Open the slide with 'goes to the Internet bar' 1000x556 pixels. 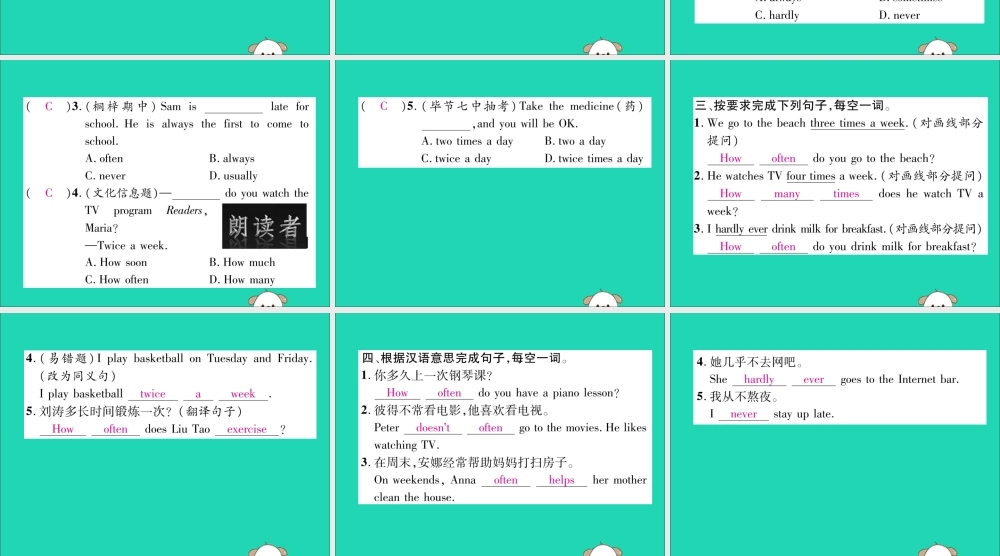[835, 434]
